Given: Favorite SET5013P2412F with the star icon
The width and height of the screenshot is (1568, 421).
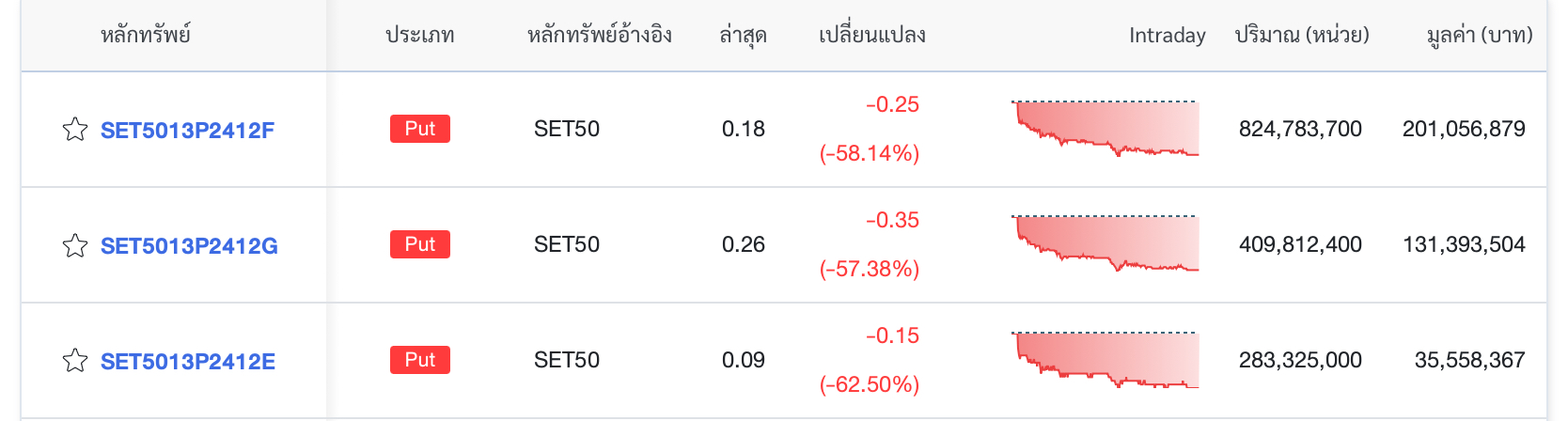Looking at the screenshot, I should [75, 130].
